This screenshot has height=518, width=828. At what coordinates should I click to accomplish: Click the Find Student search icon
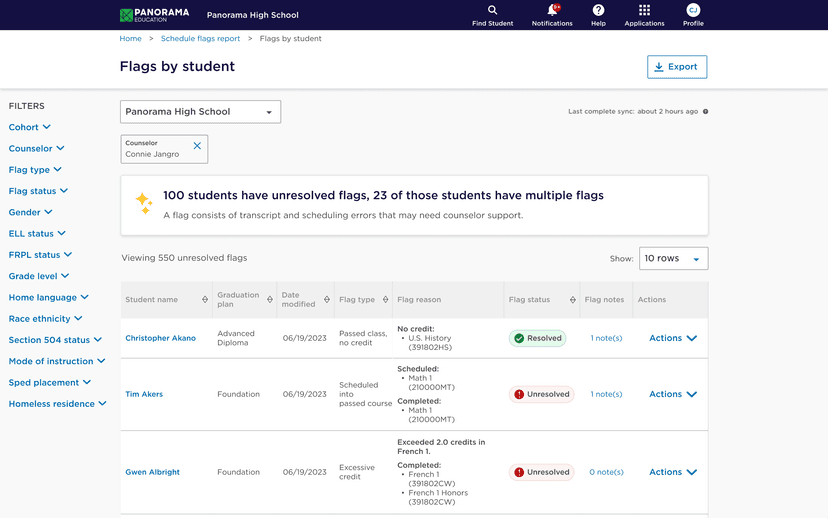tap(492, 10)
